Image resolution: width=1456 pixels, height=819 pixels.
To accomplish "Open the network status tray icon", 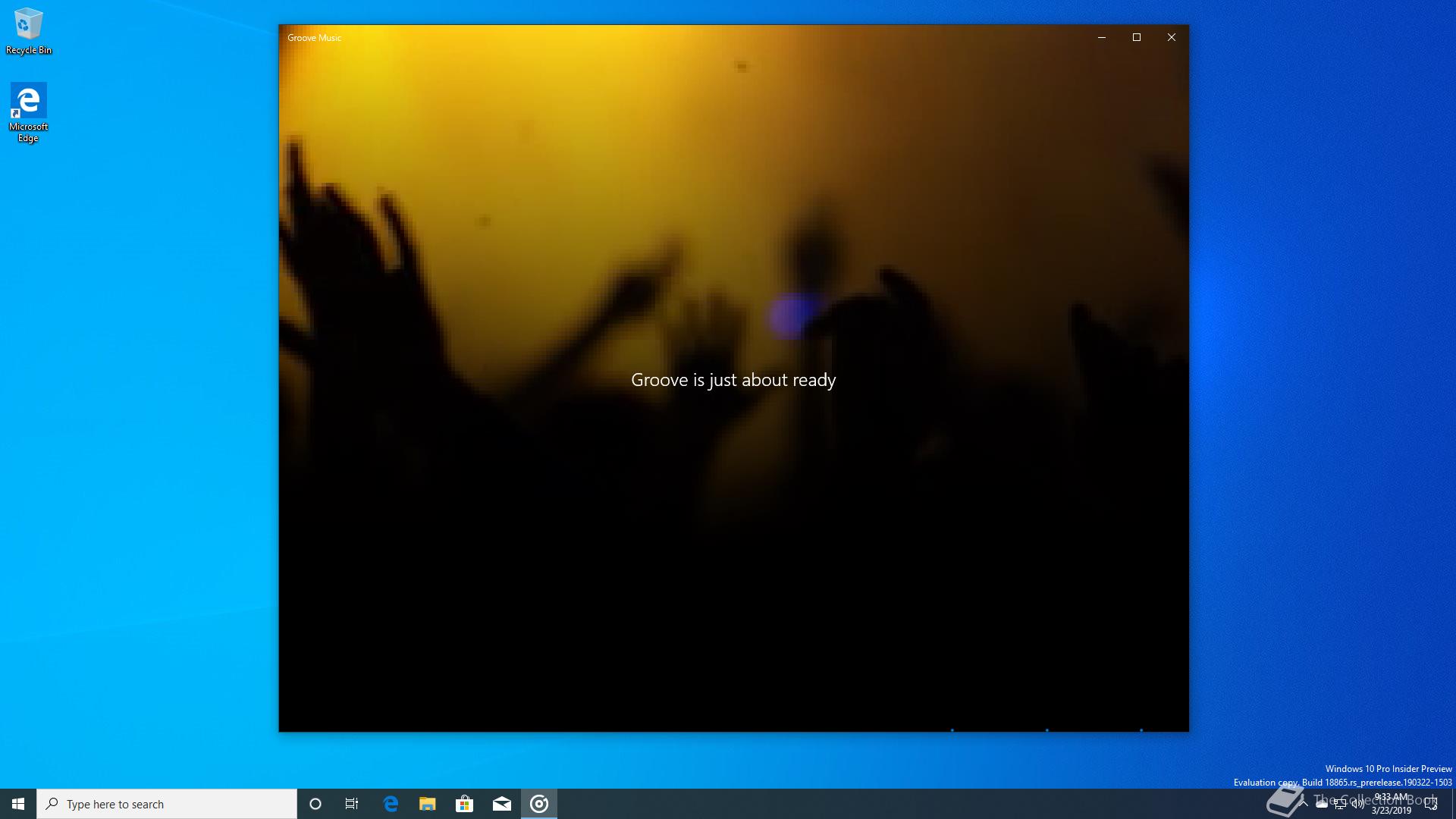I will click(x=1340, y=804).
